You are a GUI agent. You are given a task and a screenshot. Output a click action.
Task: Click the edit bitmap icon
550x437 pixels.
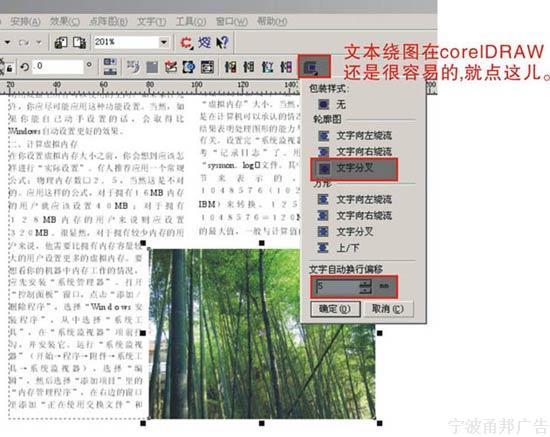pyautogui.click(x=171, y=67)
